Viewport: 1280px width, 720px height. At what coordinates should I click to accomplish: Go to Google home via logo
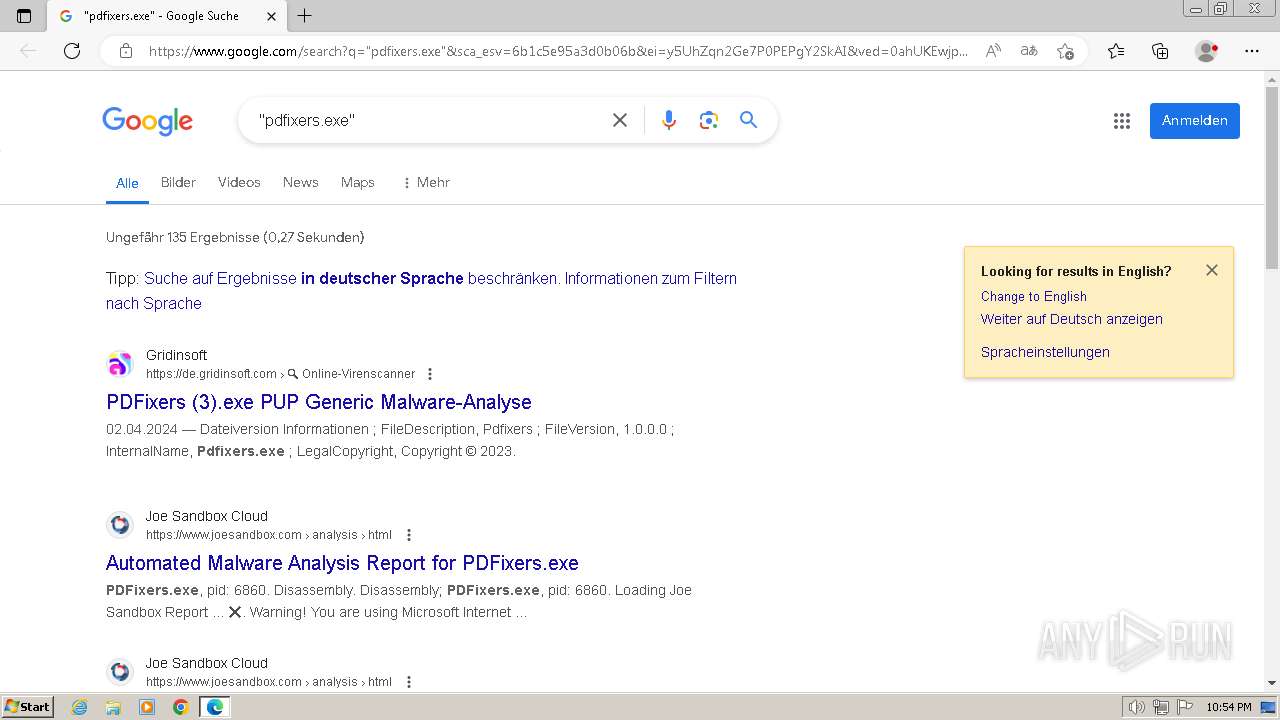click(x=147, y=121)
